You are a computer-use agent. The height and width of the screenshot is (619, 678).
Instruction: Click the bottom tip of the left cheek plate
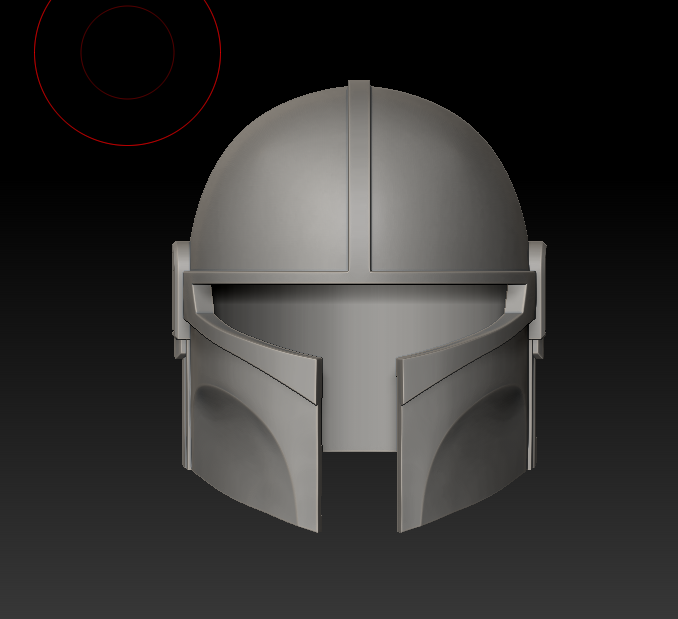click(x=315, y=526)
